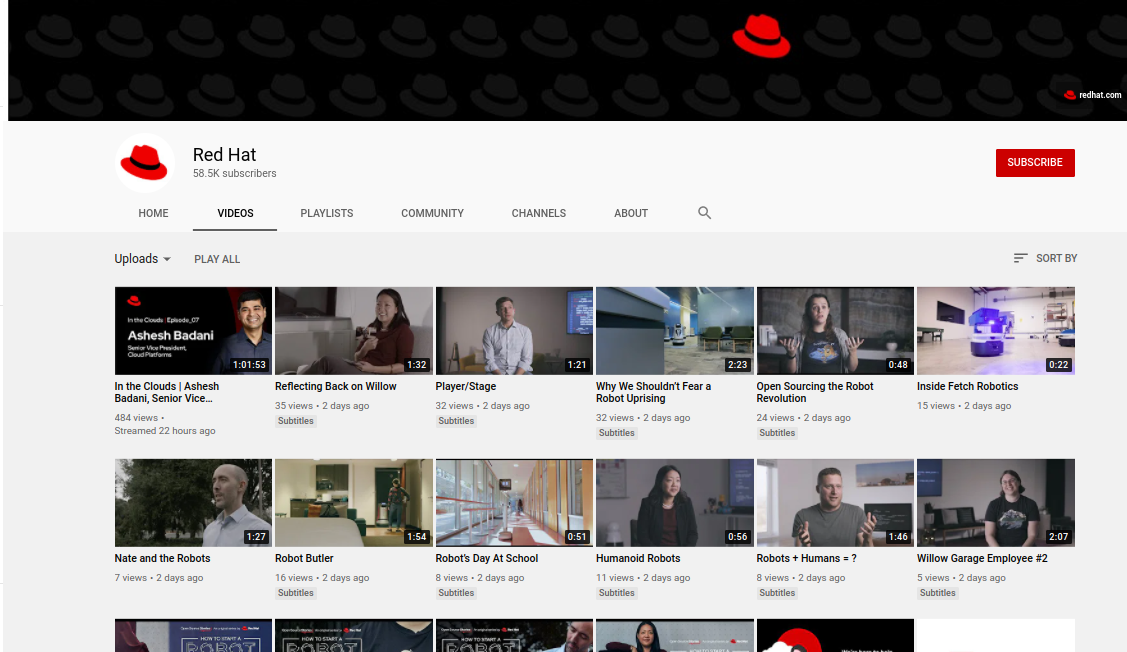Screen dimensions: 1127x652
Task: Click Subtitles badge under Player/Stage
Action: (456, 421)
